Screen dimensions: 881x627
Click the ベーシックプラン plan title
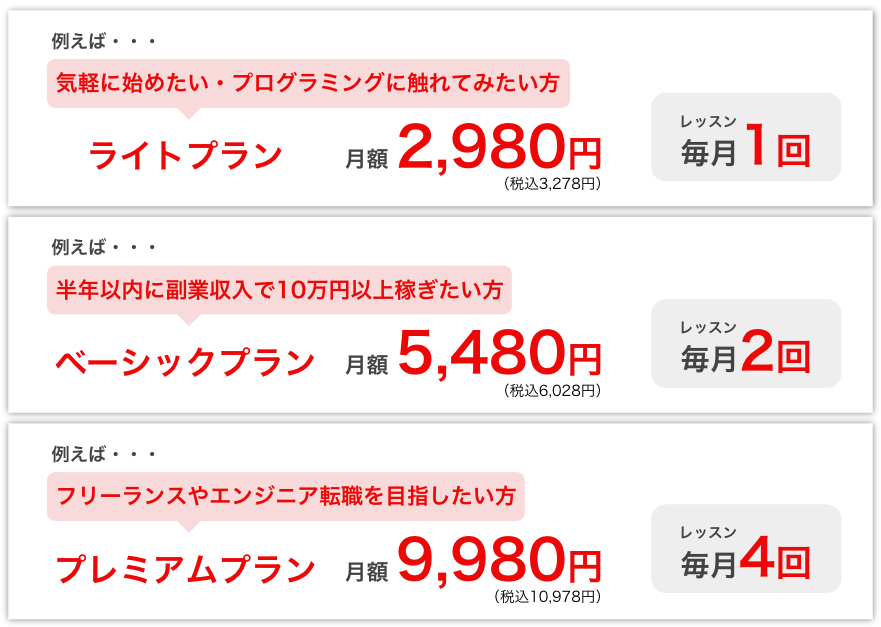(x=185, y=362)
